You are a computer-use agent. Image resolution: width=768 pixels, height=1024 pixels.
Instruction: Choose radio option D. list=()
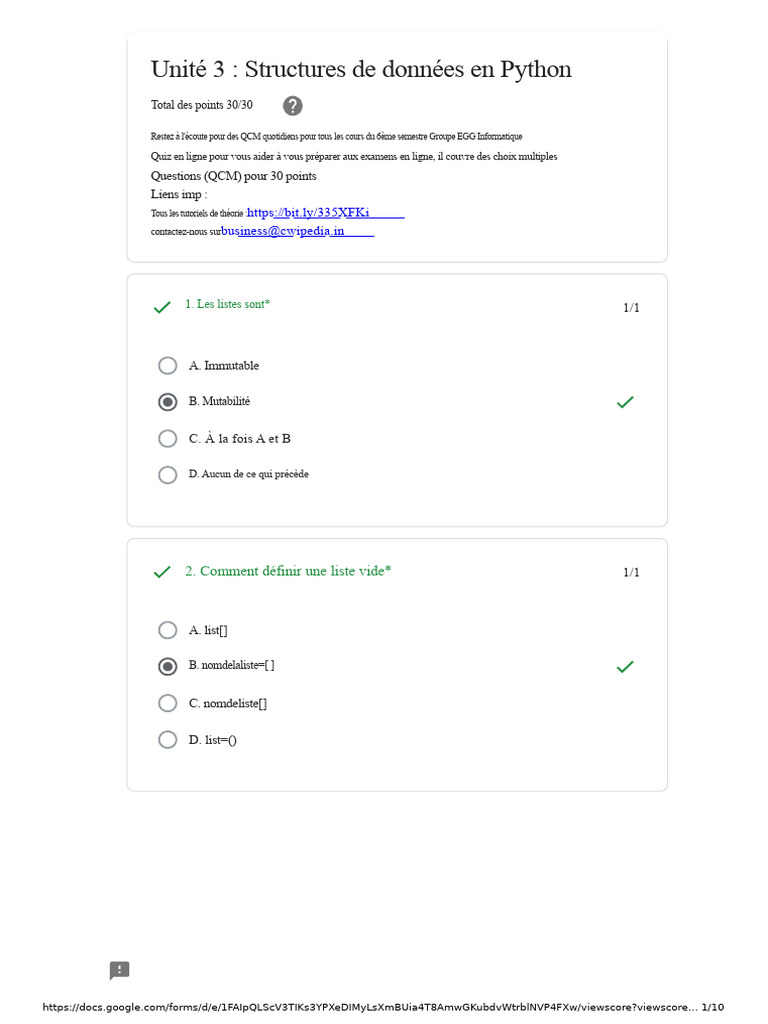(x=168, y=740)
